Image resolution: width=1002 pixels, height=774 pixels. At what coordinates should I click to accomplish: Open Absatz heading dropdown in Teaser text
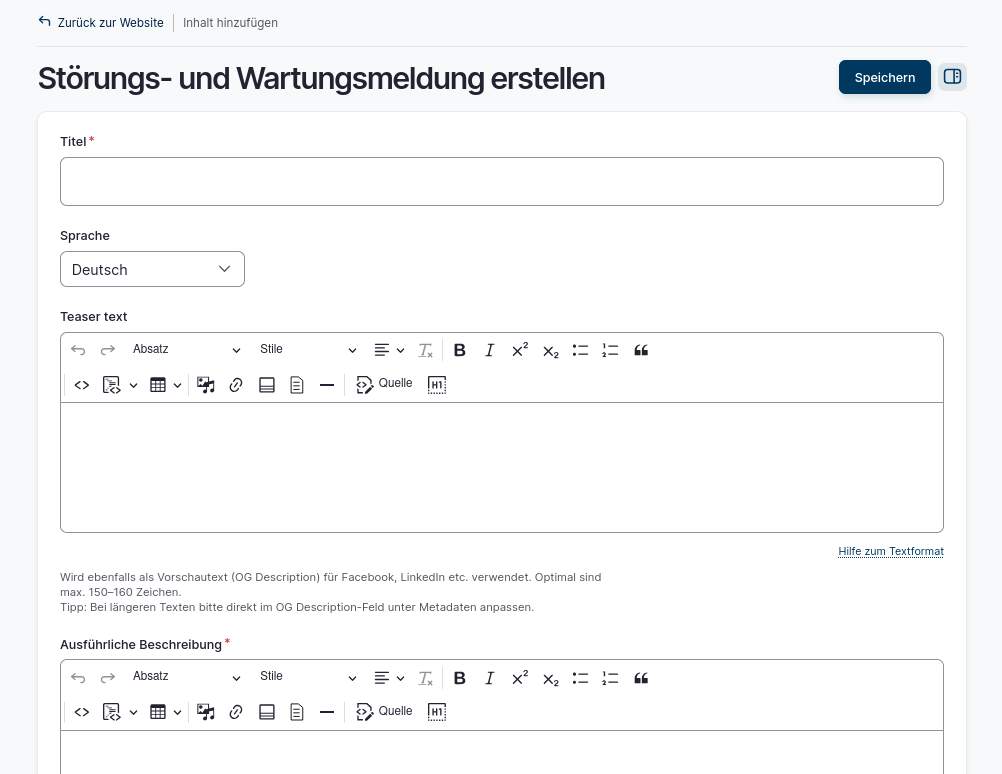(x=186, y=350)
